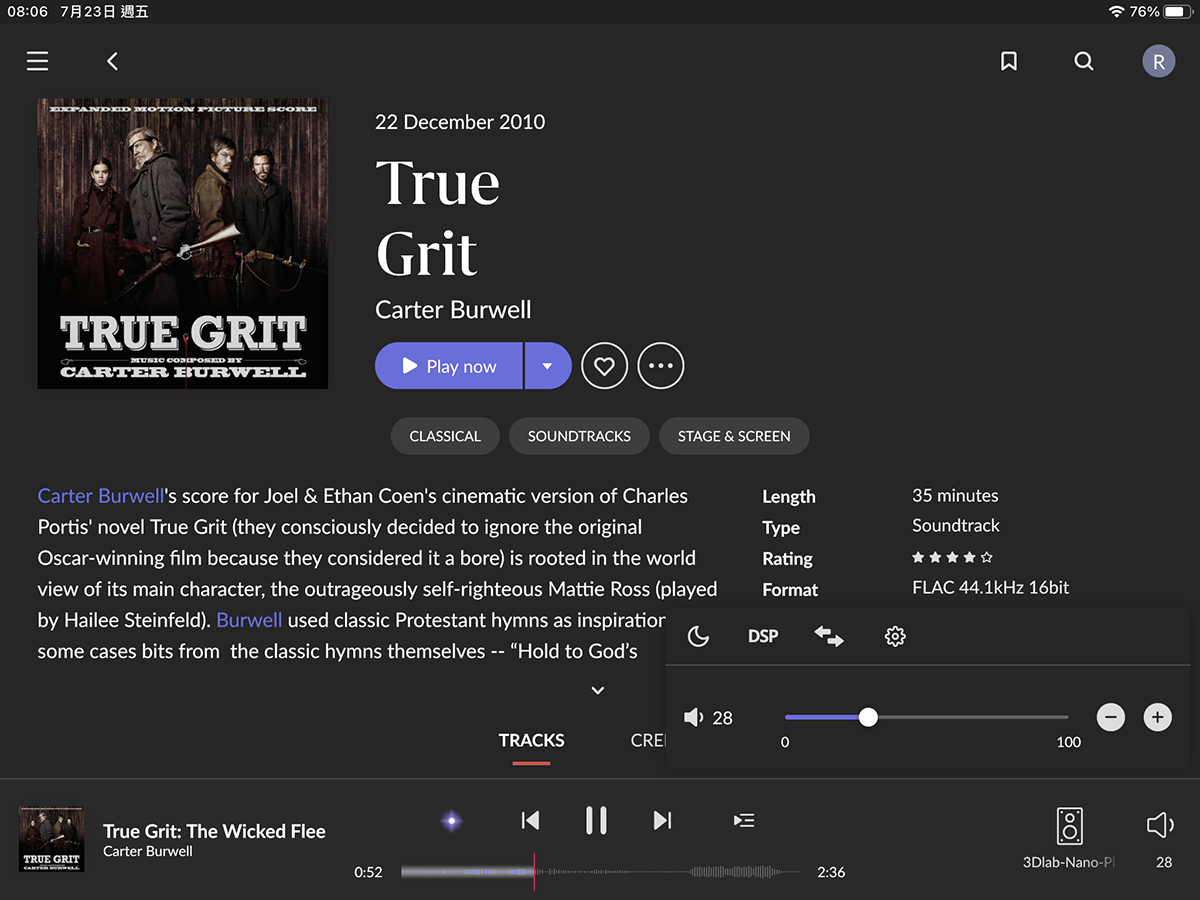Go back with the left chevron

112,61
